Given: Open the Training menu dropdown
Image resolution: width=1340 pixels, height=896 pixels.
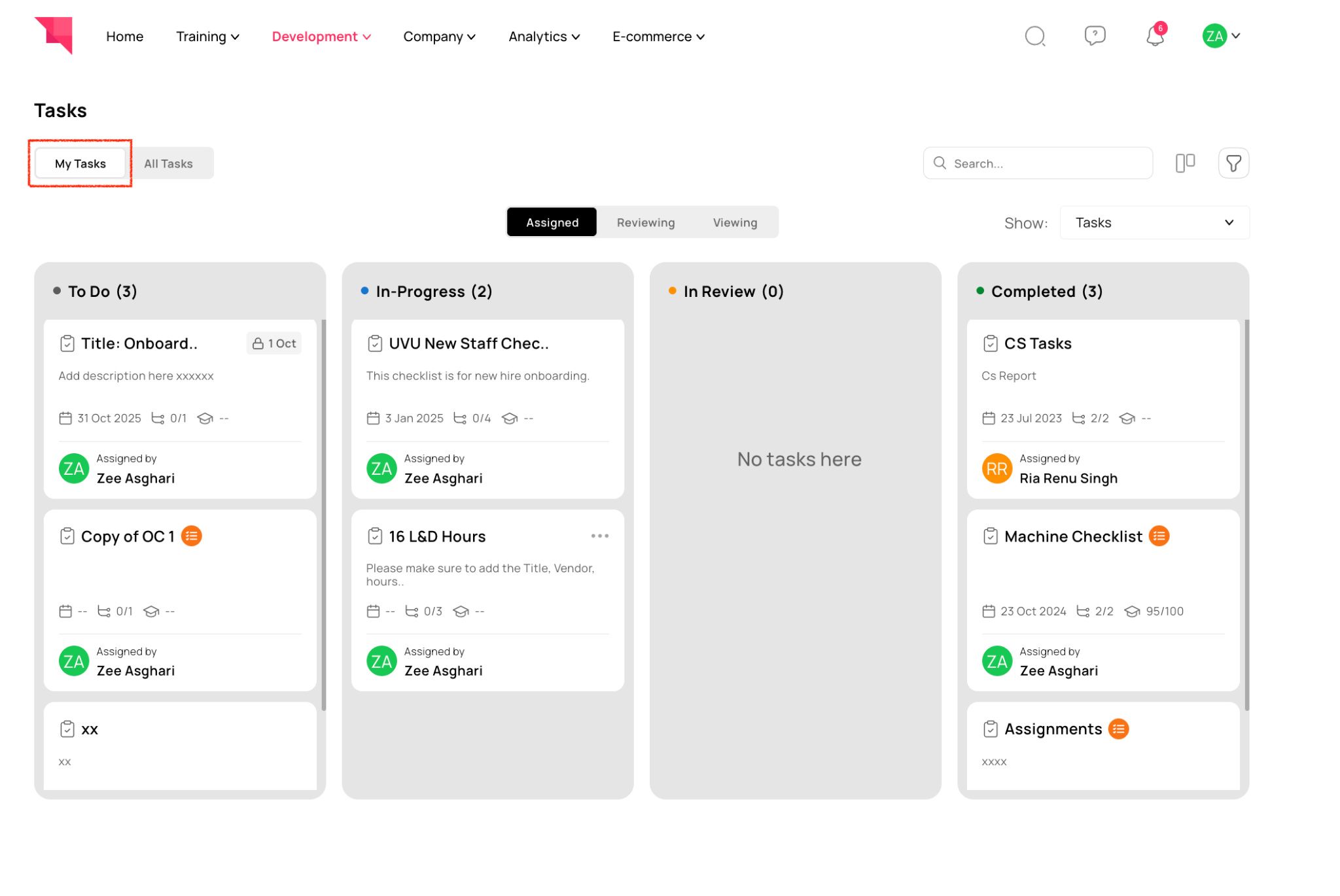Looking at the screenshot, I should [x=207, y=37].
